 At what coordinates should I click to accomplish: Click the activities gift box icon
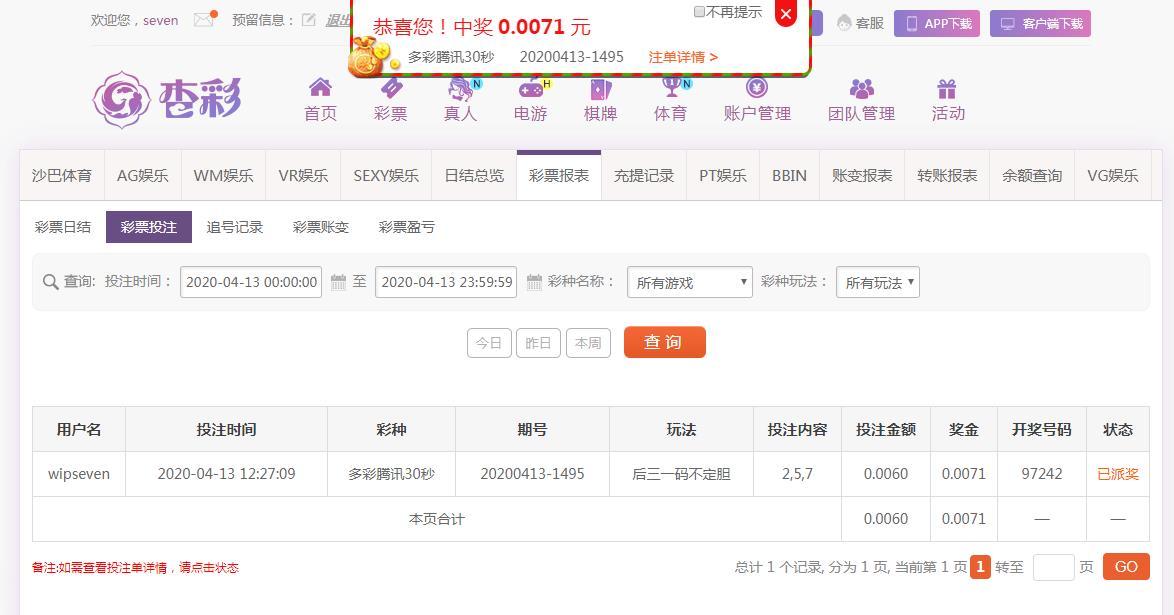coord(947,89)
